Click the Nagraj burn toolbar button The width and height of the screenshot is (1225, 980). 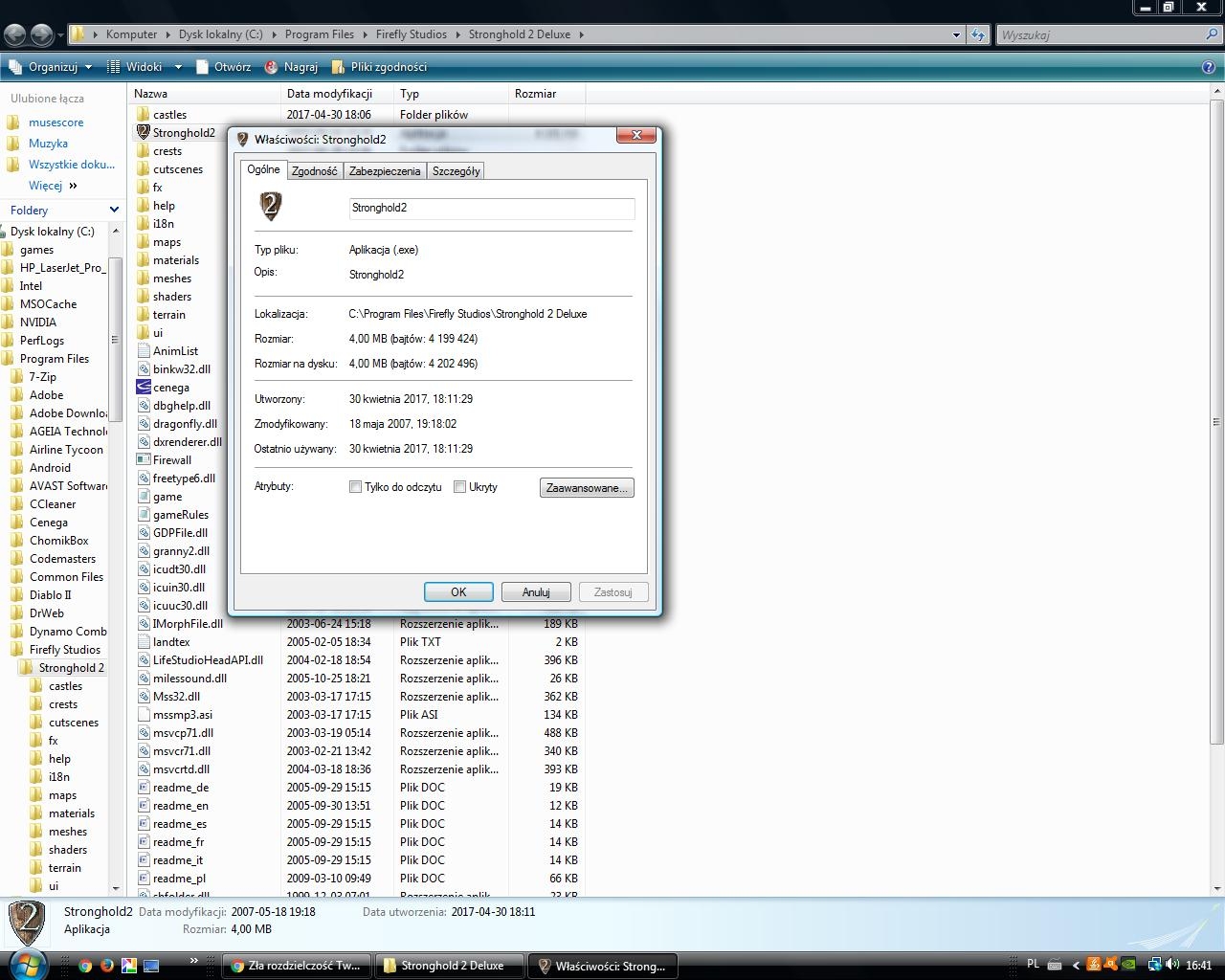tap(291, 67)
